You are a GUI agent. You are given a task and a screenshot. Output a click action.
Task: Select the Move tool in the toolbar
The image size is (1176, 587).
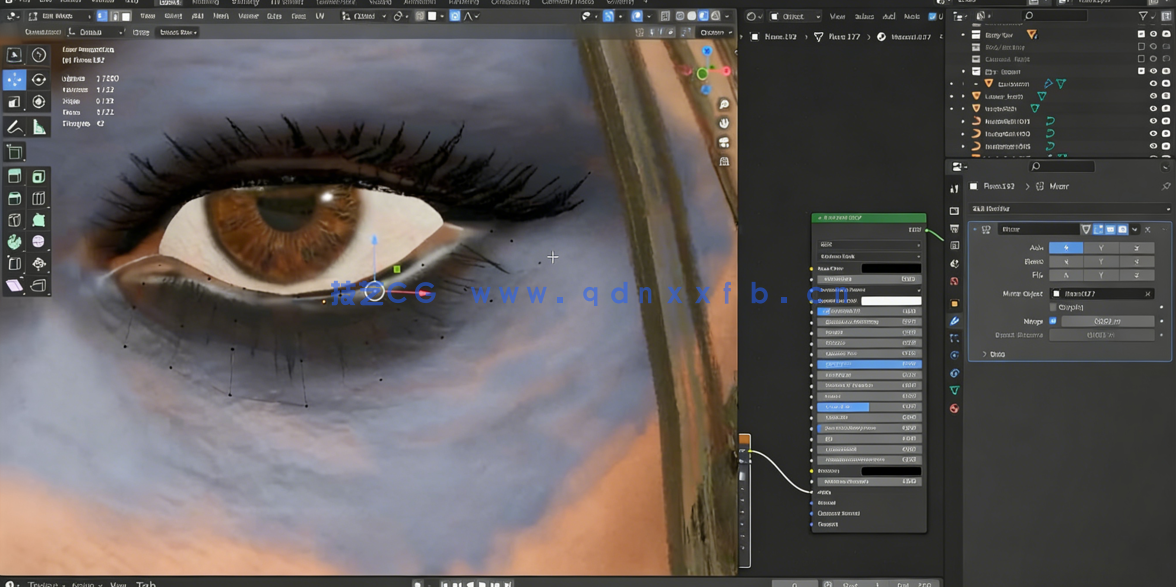coord(13,78)
